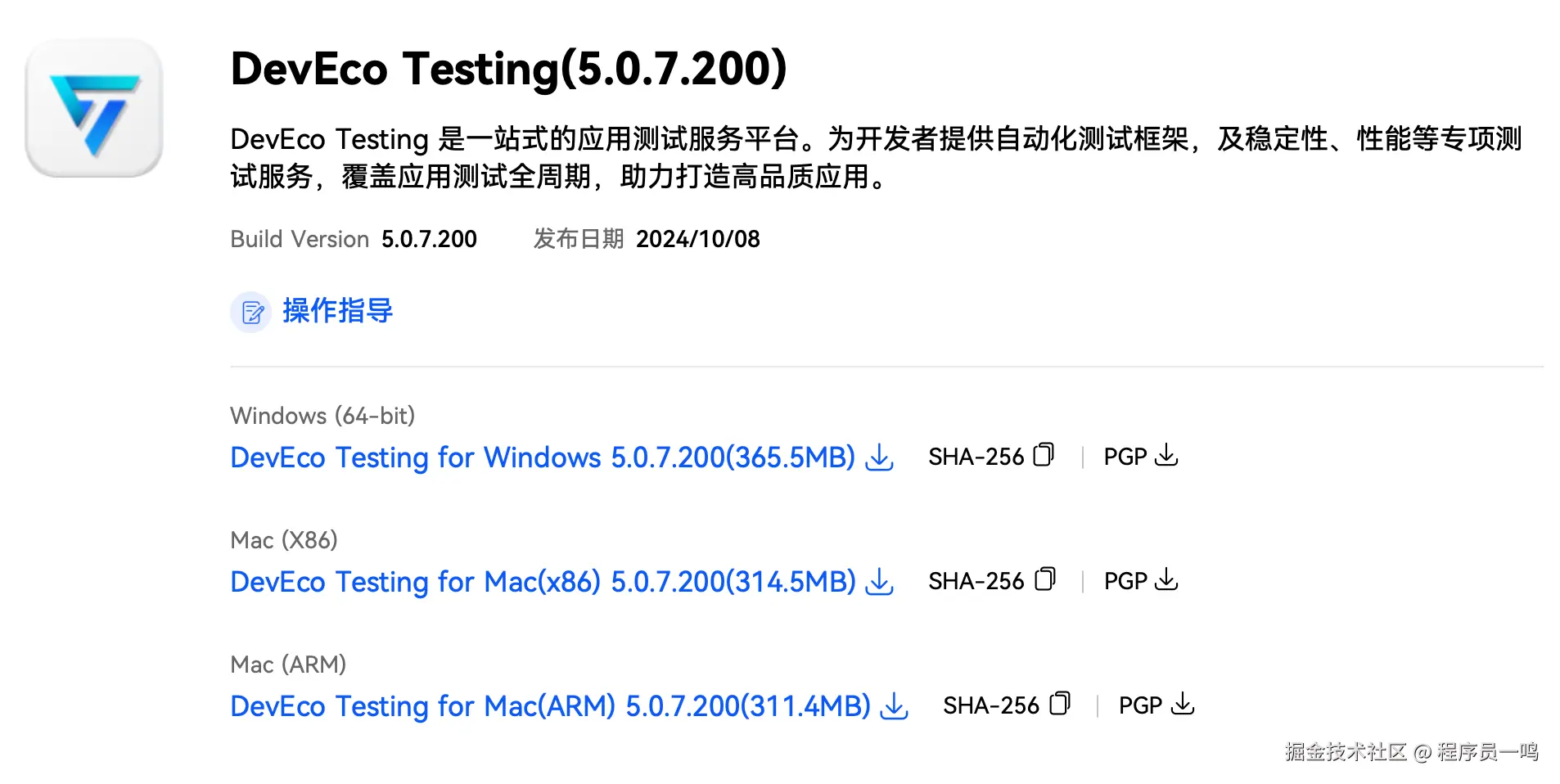The image size is (1560, 784).
Task: Download PGP signature for Mac(ARM) package
Action: [x=1183, y=704]
